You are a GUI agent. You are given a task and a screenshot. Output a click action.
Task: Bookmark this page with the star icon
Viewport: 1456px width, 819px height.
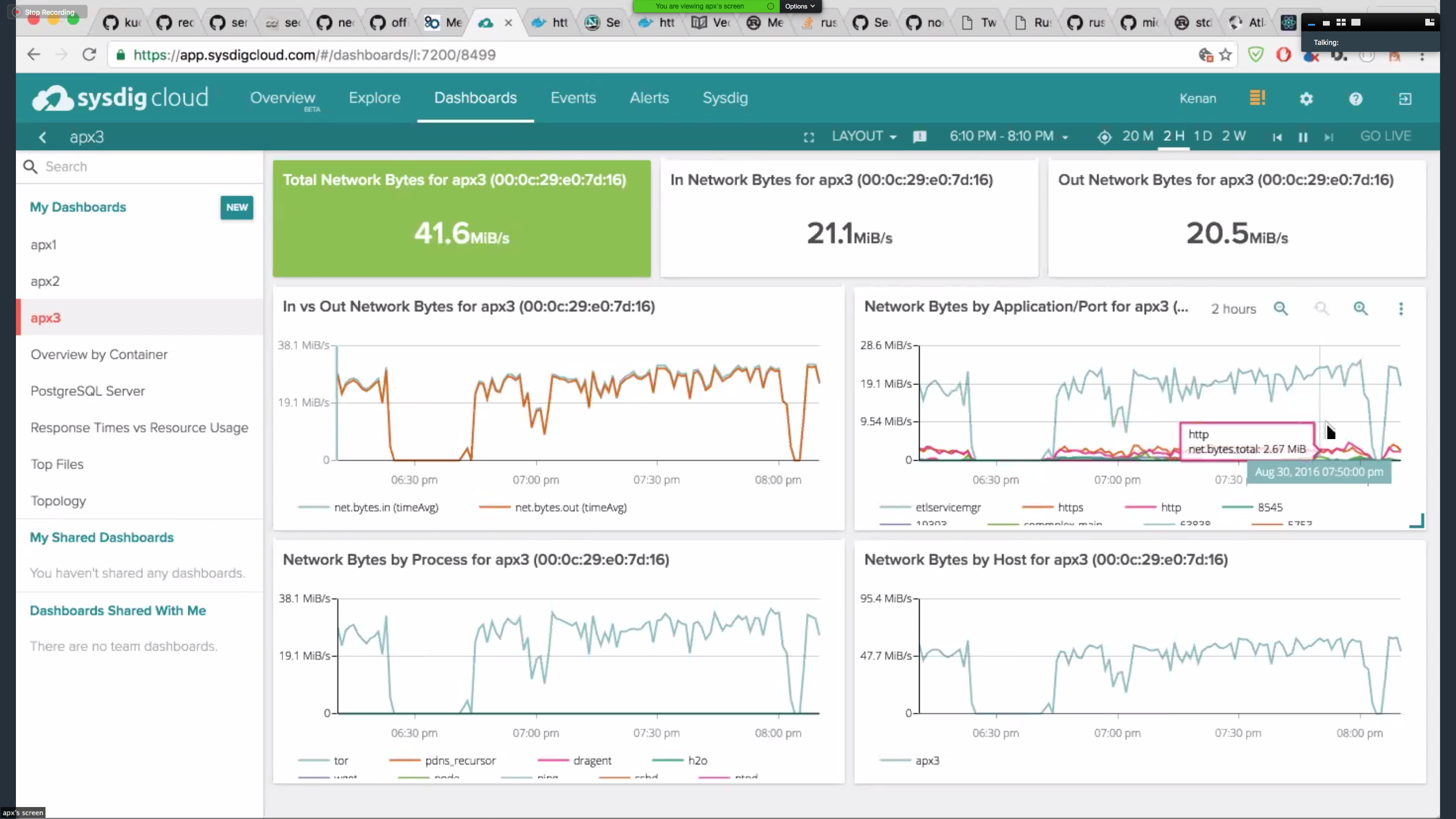tap(1226, 55)
